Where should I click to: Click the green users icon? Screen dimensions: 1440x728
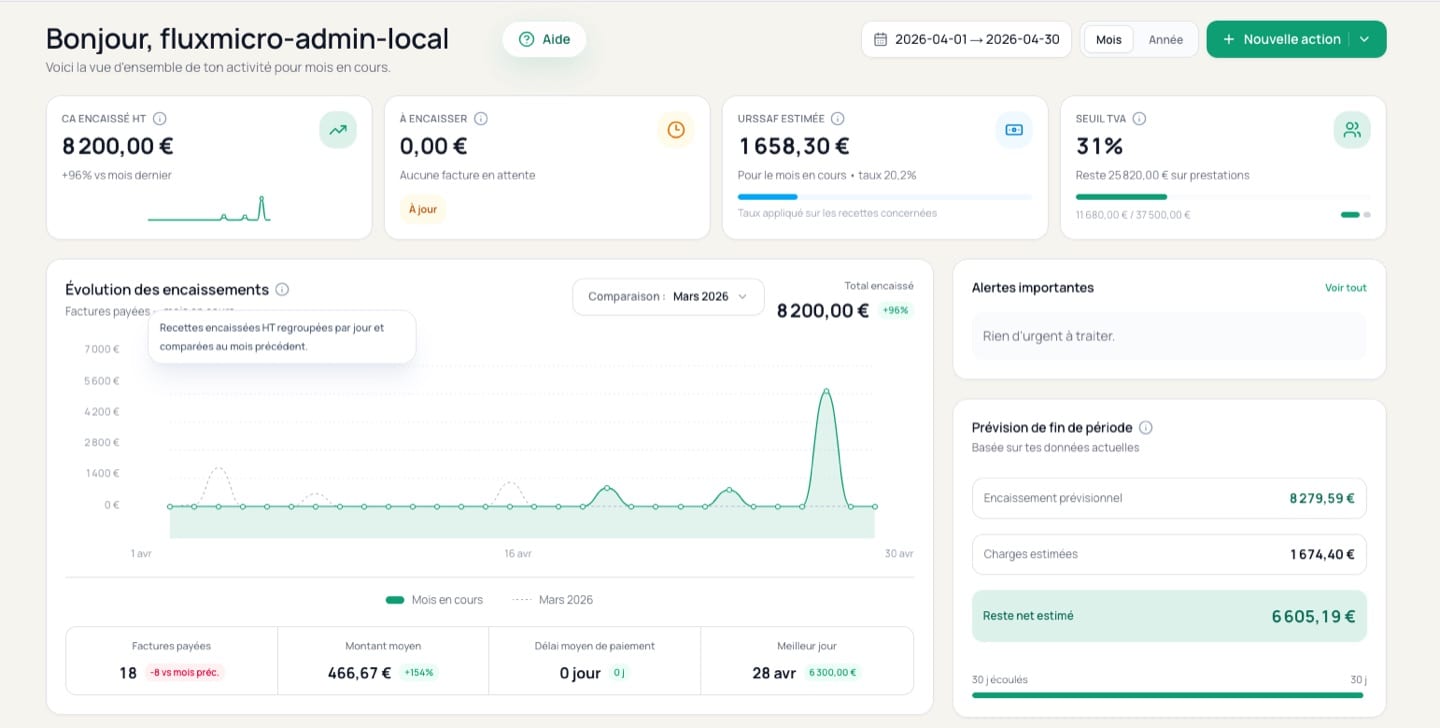click(1352, 130)
